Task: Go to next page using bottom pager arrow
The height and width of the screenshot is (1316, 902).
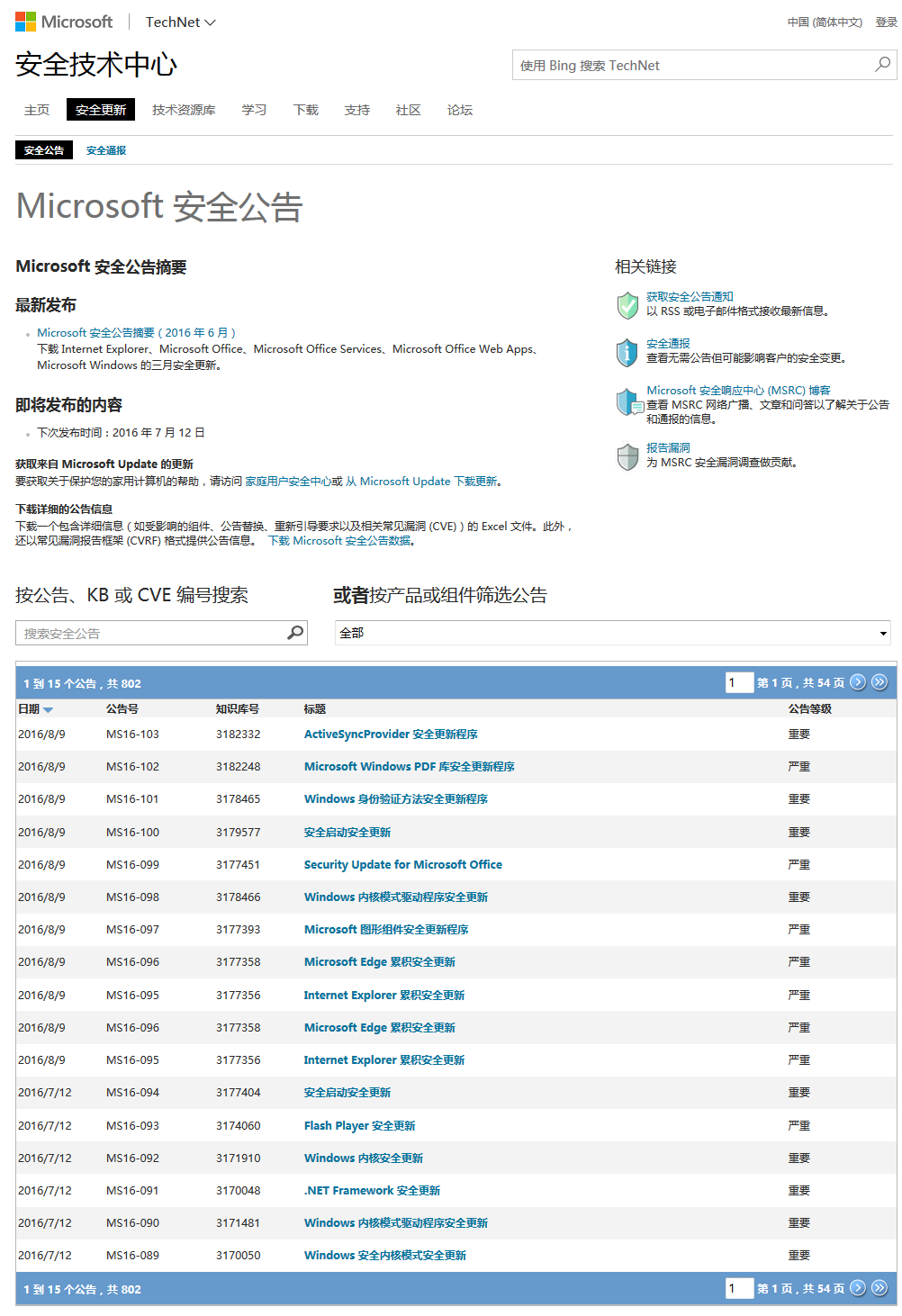Action: pos(858,1287)
